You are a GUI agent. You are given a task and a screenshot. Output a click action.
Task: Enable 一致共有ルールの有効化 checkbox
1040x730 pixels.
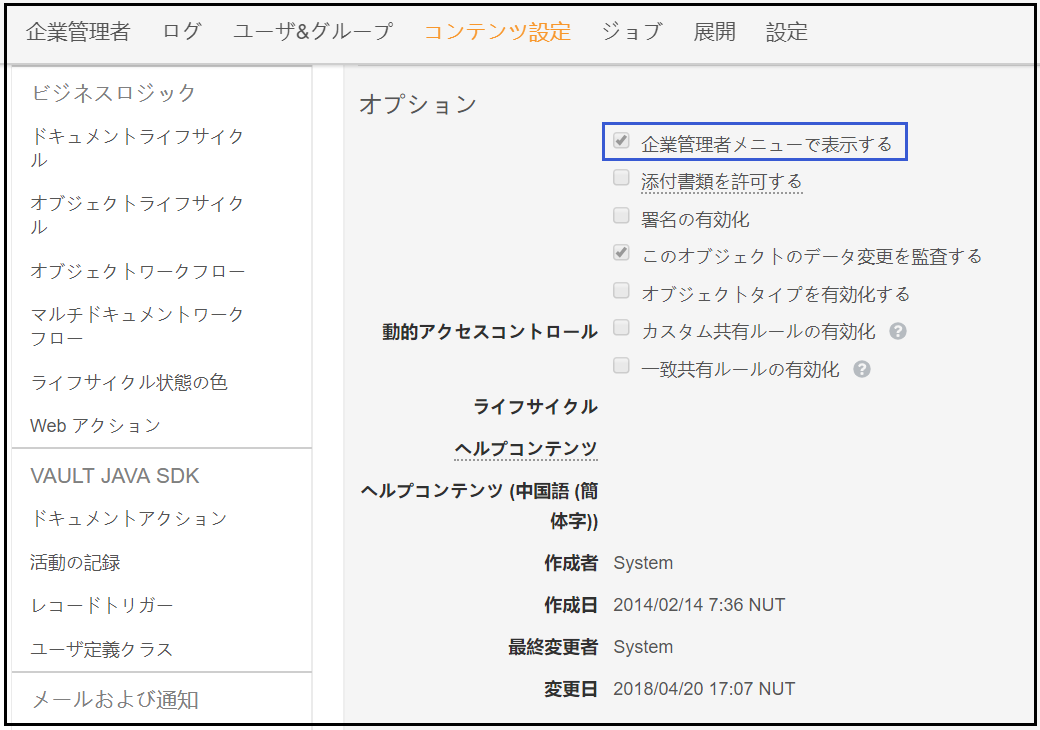click(622, 367)
